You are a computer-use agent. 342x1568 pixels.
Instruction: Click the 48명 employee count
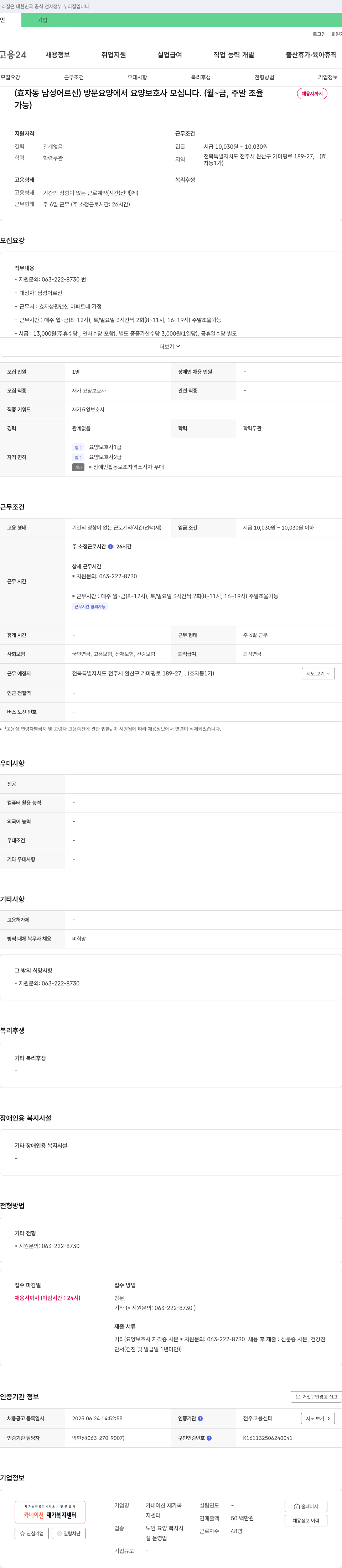click(x=237, y=1531)
